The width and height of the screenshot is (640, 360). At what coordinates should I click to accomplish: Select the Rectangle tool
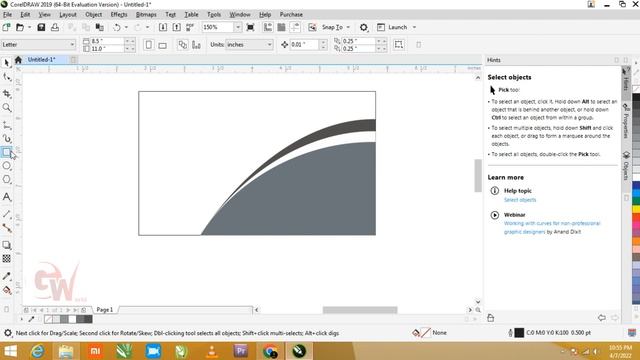(7, 152)
